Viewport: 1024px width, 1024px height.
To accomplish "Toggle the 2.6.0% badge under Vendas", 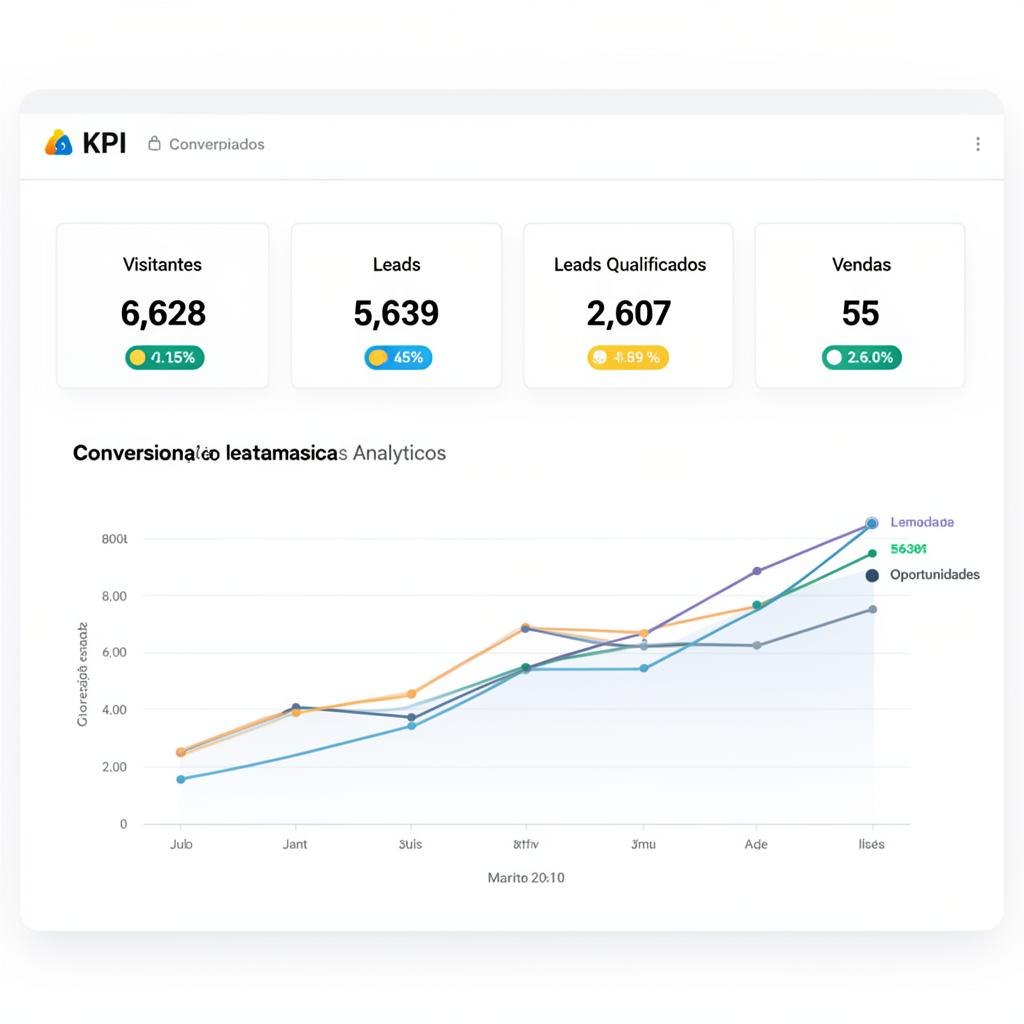I will 861,357.
